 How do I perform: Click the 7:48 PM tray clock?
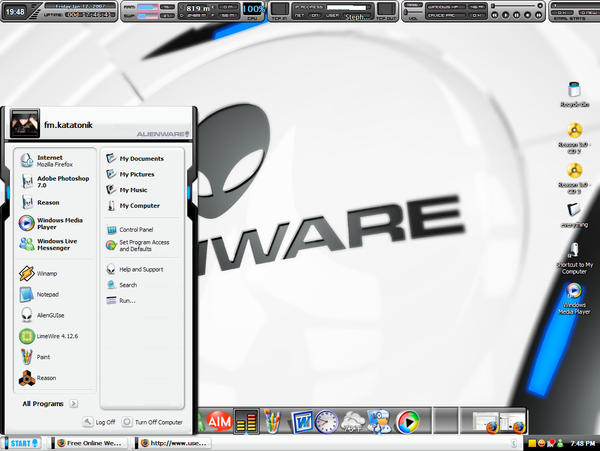tap(582, 443)
